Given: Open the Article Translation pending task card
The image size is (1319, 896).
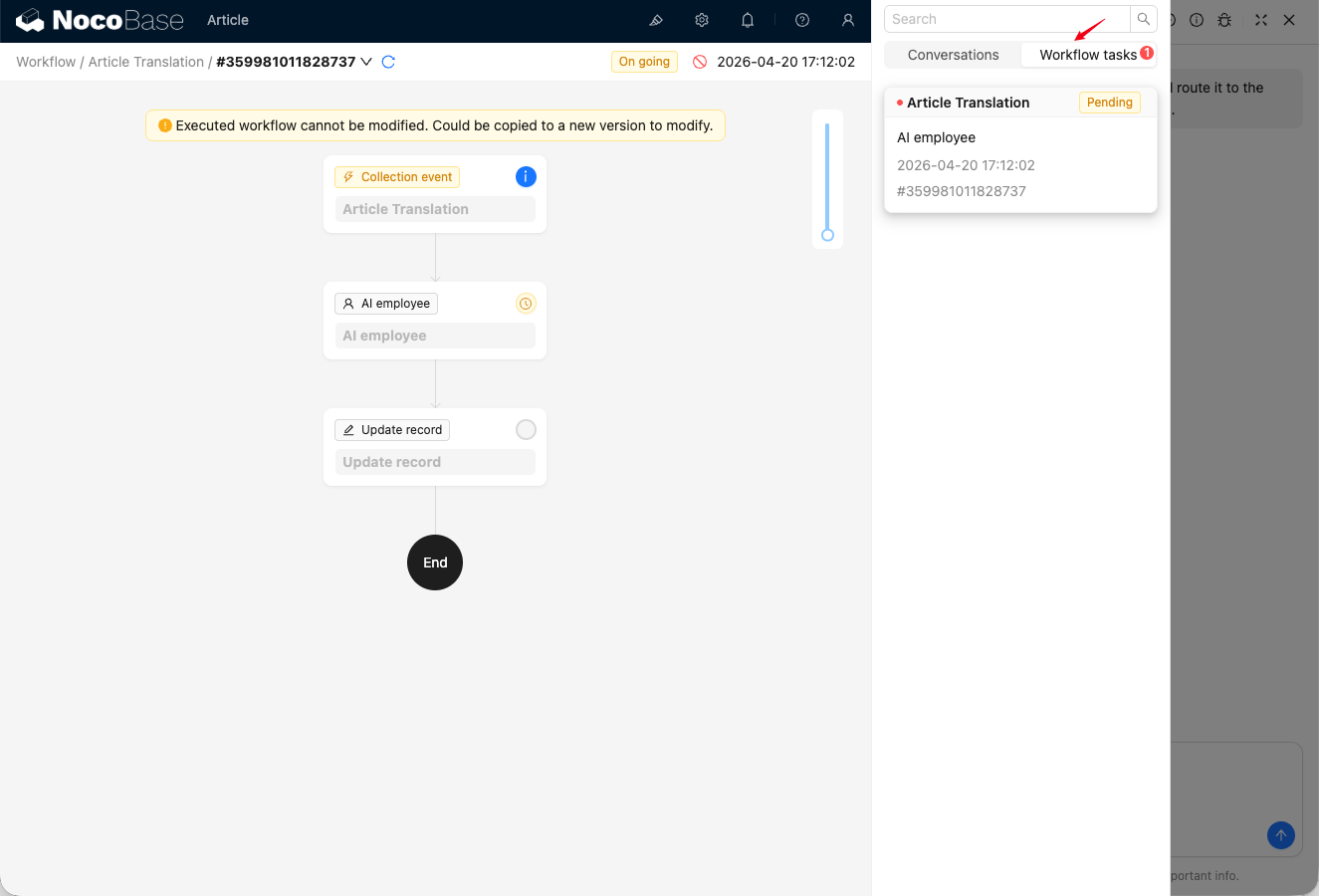Looking at the screenshot, I should pos(1020,150).
